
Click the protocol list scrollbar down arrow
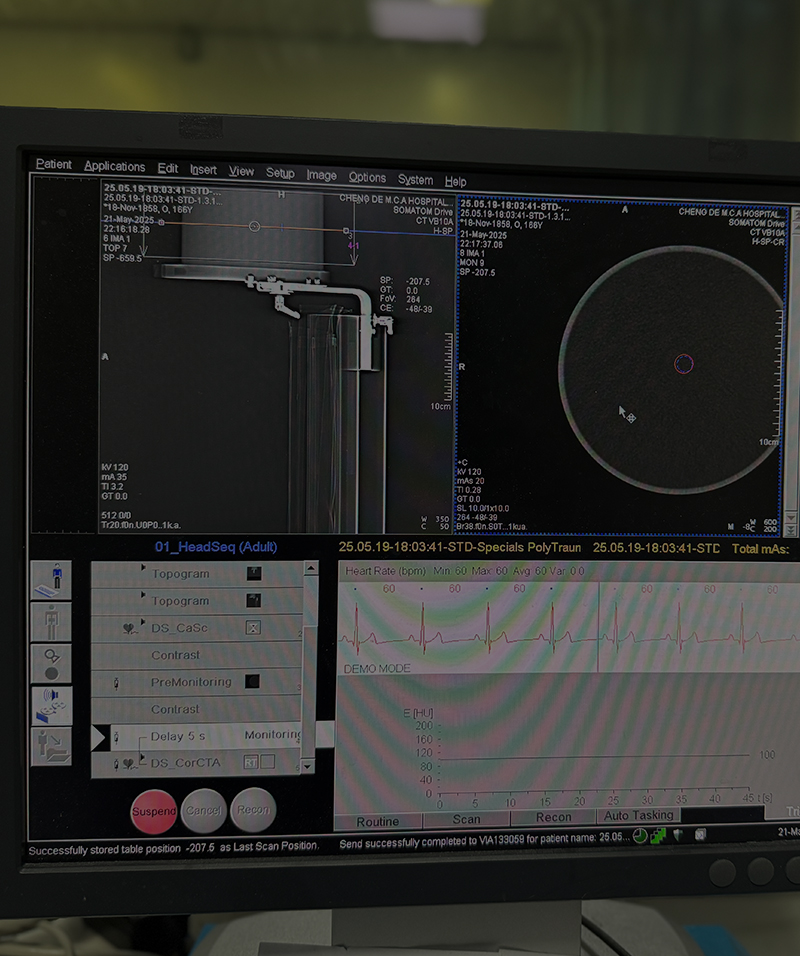tap(310, 765)
